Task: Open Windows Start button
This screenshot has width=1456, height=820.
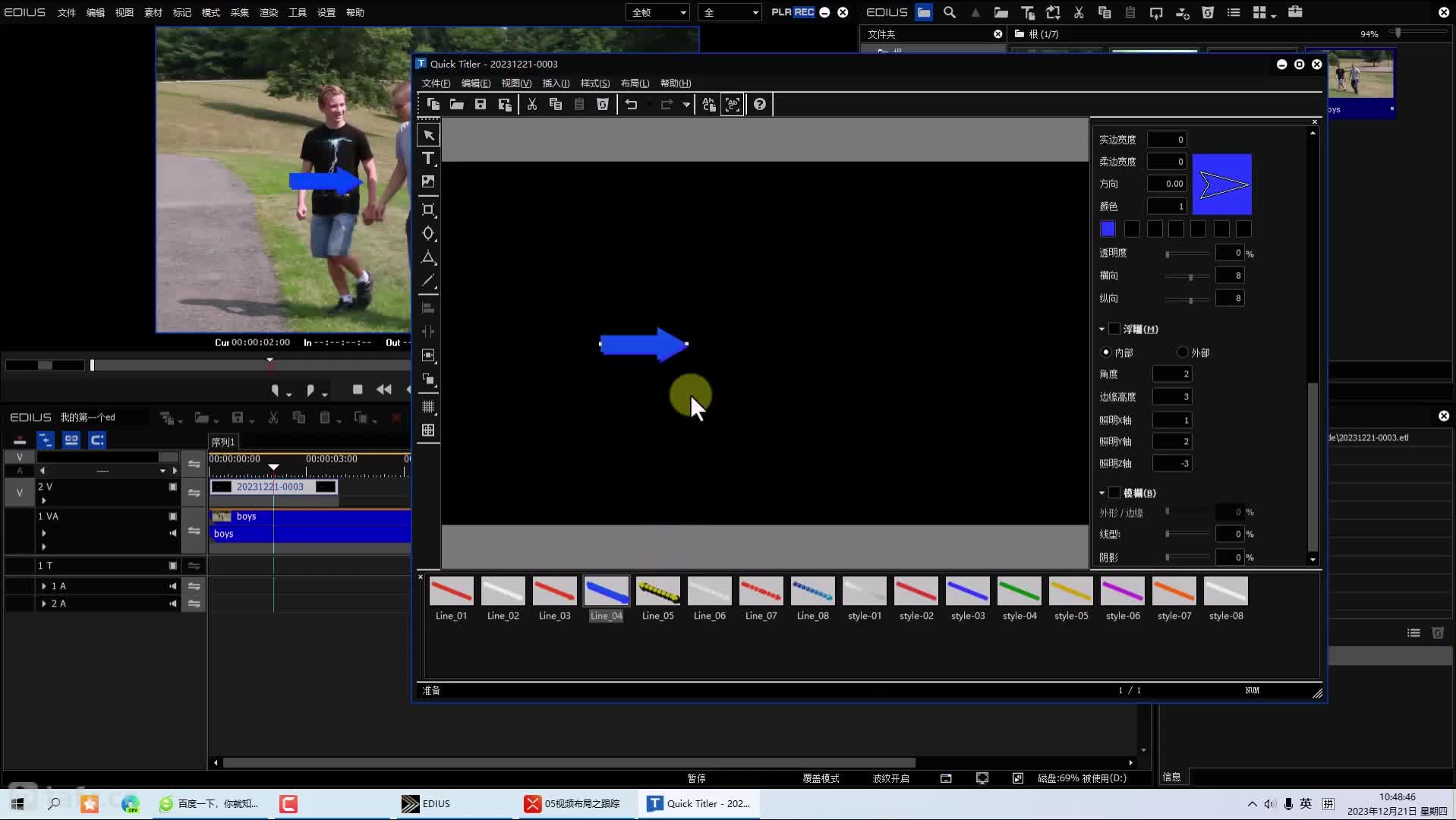Action: coord(17,803)
